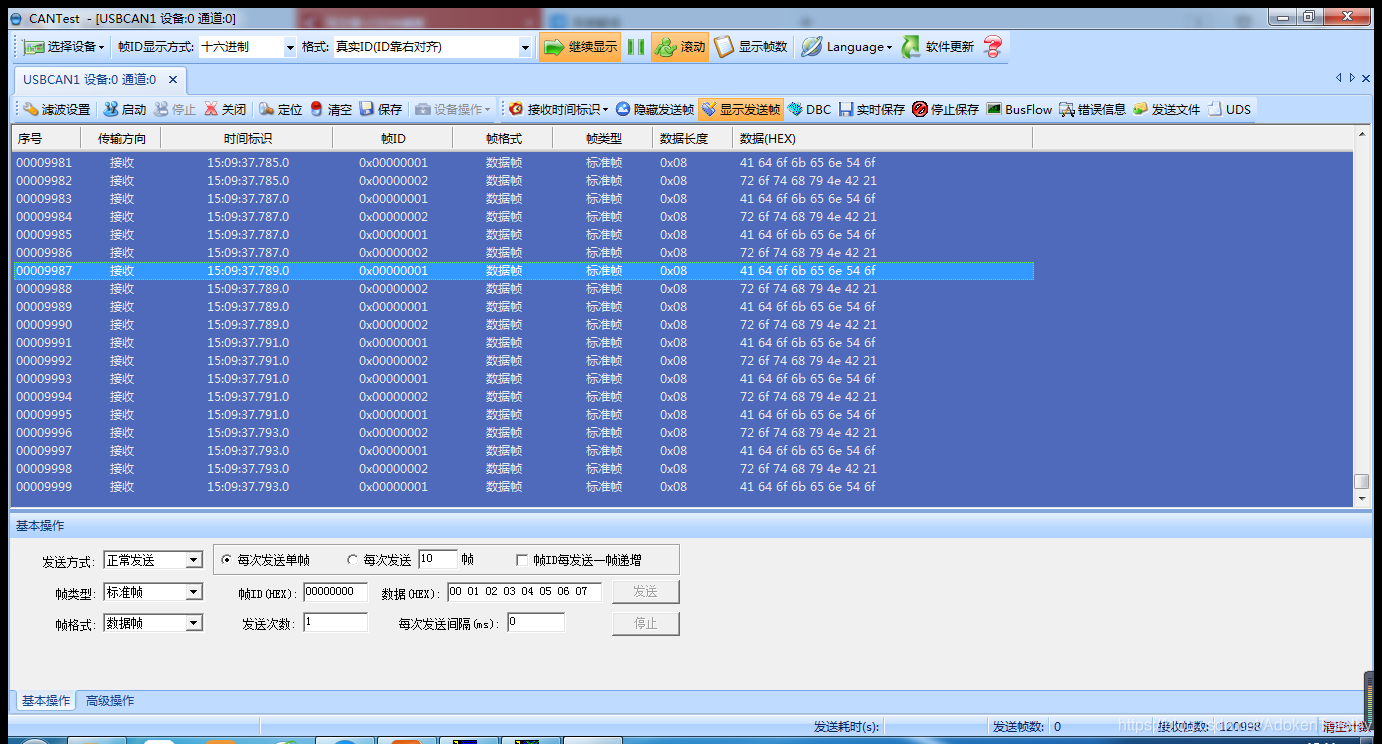Open the Language dropdown menu
Image resolution: width=1382 pixels, height=744 pixels.
click(x=846, y=47)
